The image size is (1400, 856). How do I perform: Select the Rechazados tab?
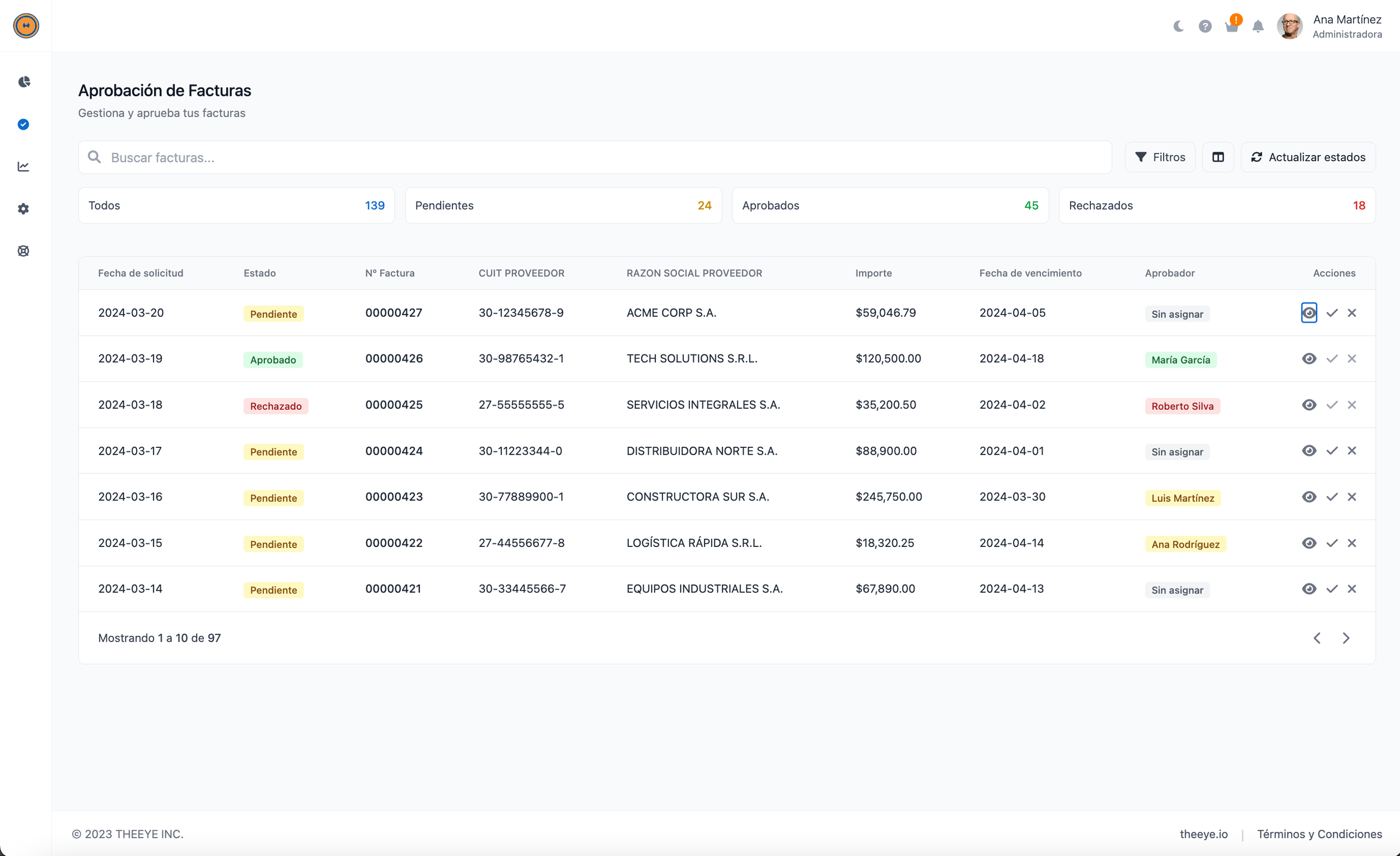coord(1216,205)
